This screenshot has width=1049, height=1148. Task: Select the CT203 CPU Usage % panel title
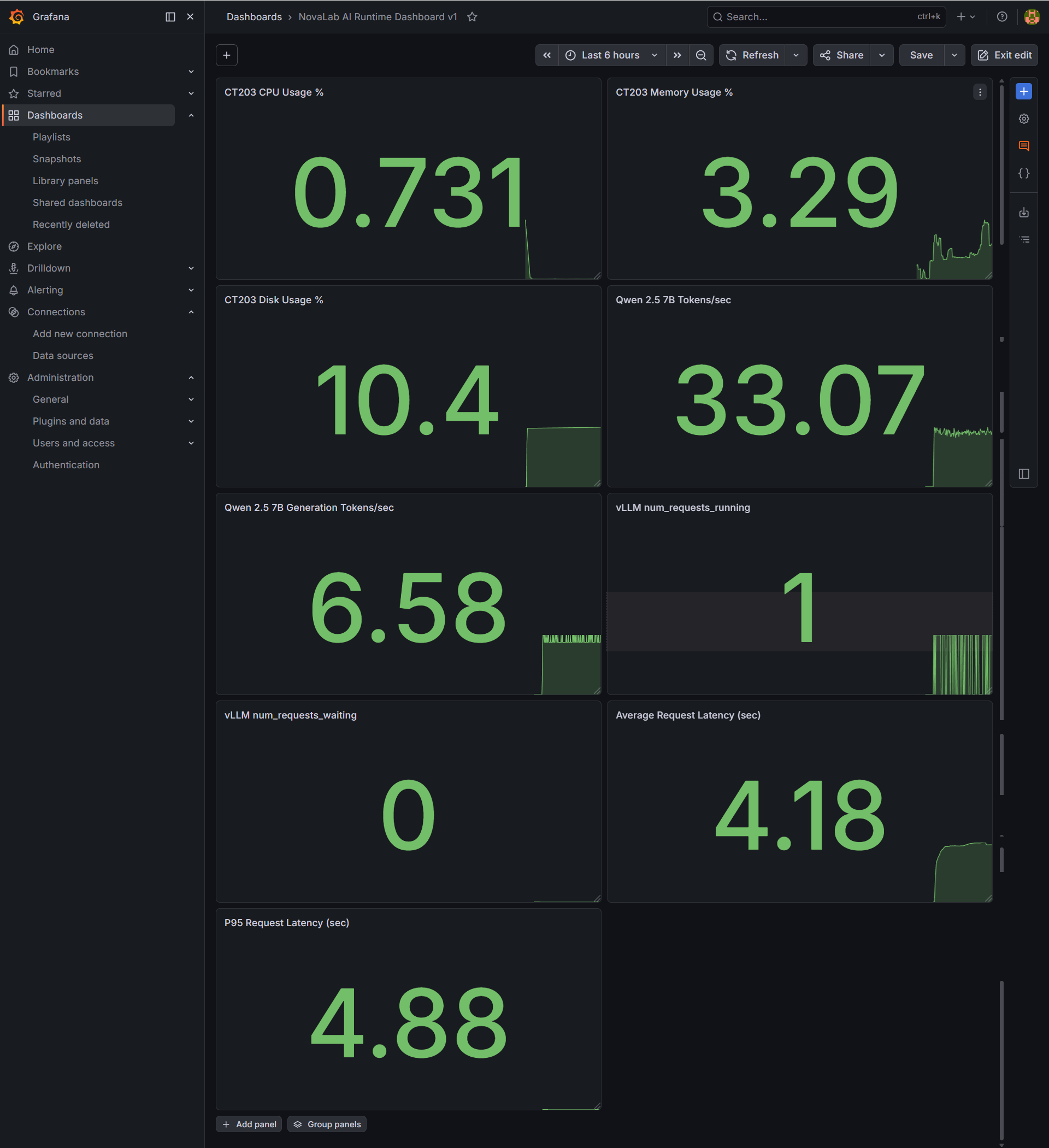point(274,92)
